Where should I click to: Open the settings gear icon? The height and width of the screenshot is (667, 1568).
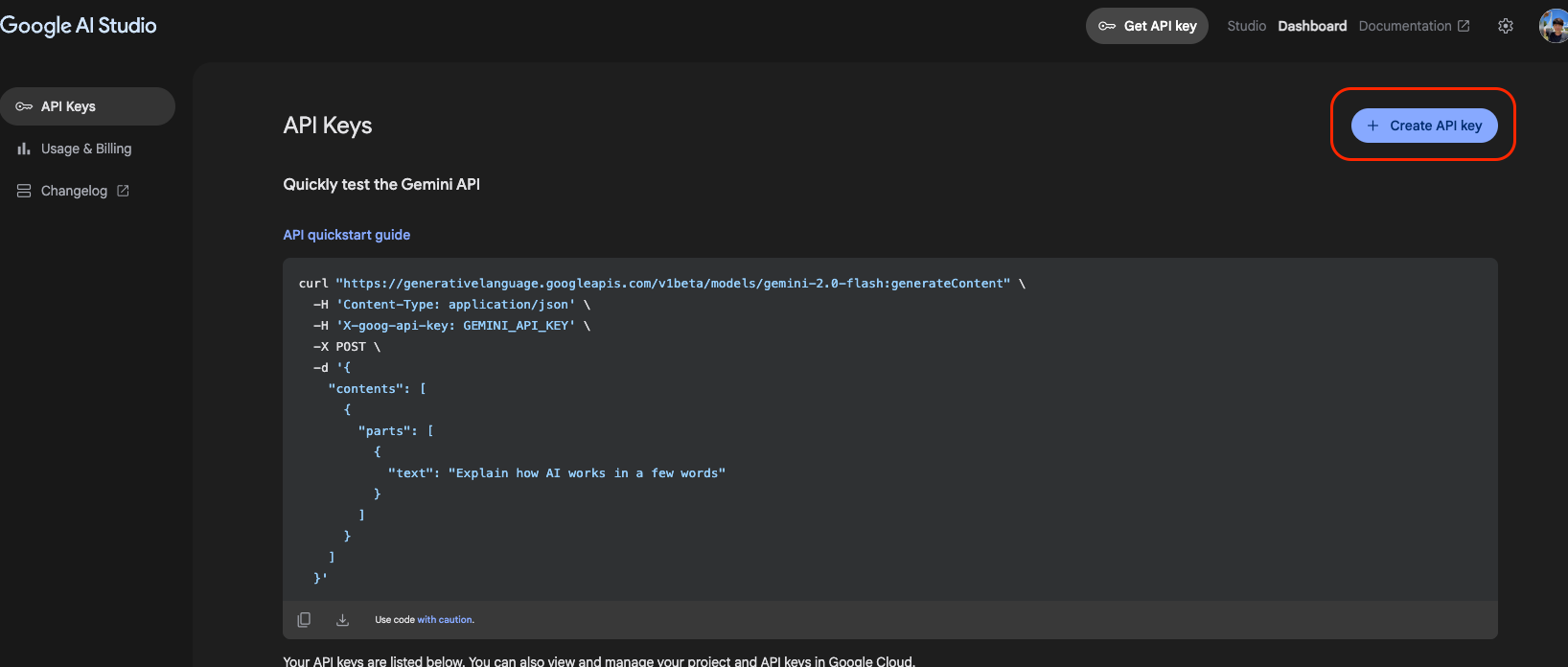(x=1506, y=26)
